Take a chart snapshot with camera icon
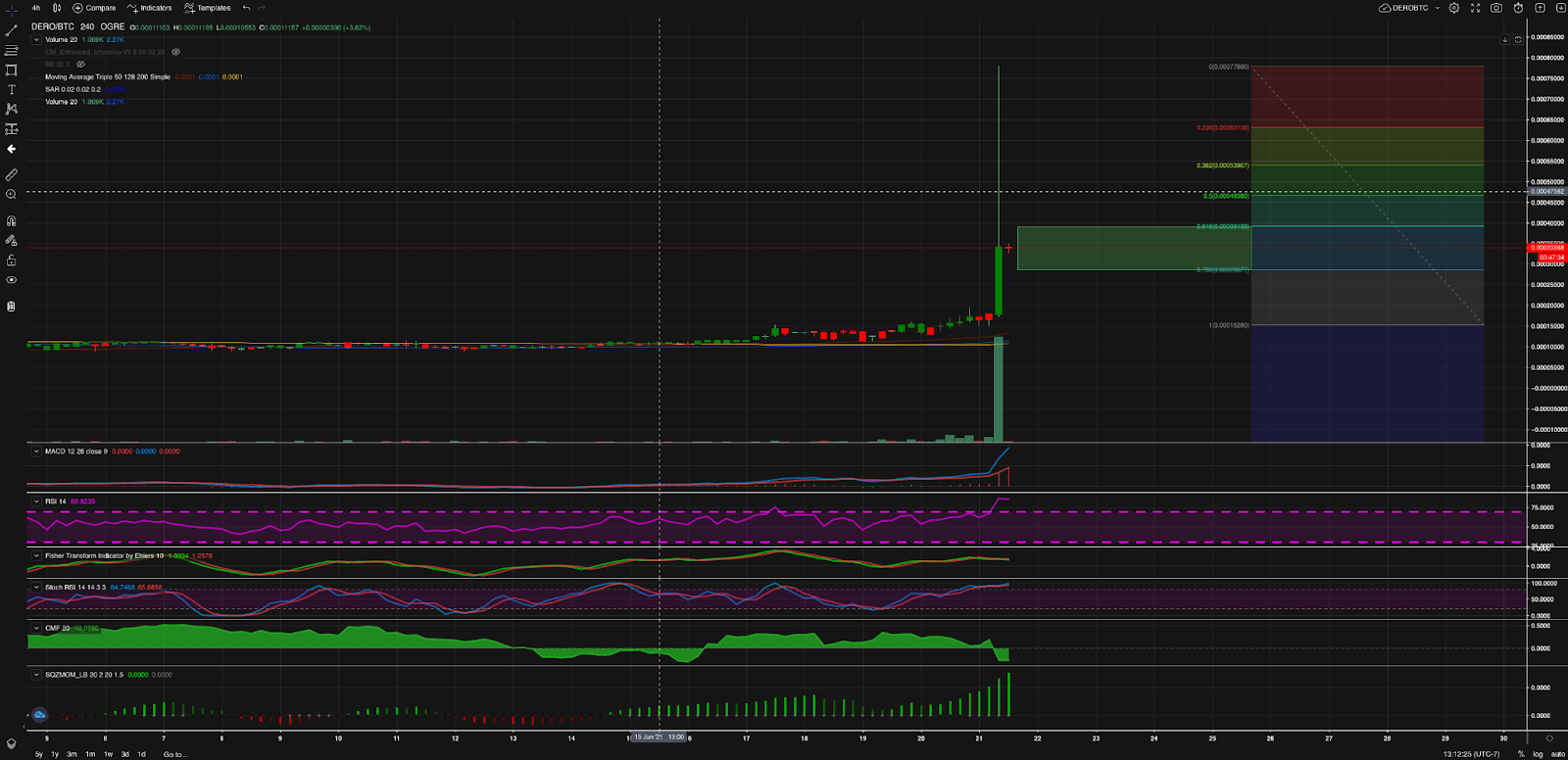1568x760 pixels. click(x=1496, y=8)
